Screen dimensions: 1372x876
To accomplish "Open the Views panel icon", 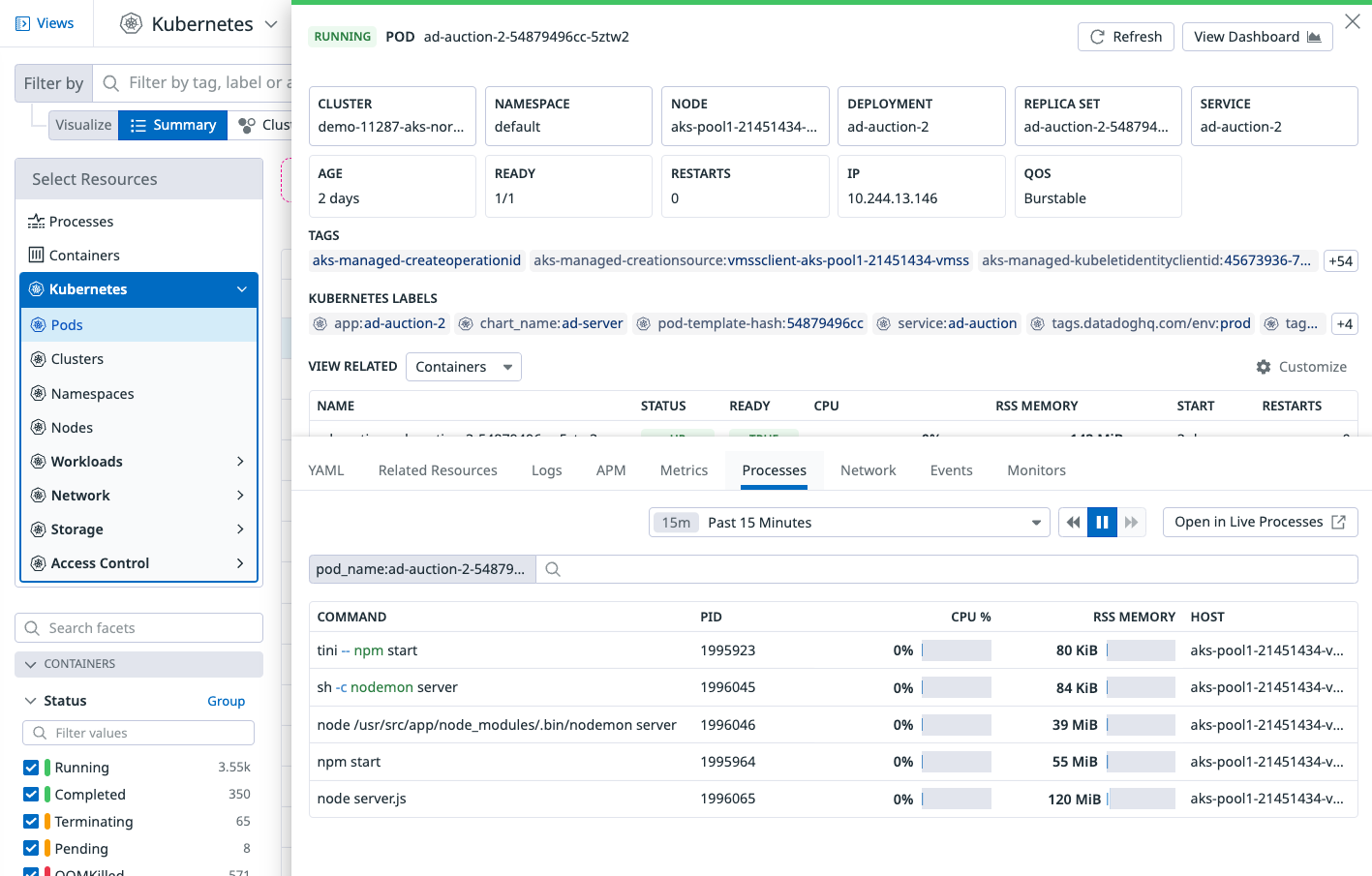I will 23,23.
